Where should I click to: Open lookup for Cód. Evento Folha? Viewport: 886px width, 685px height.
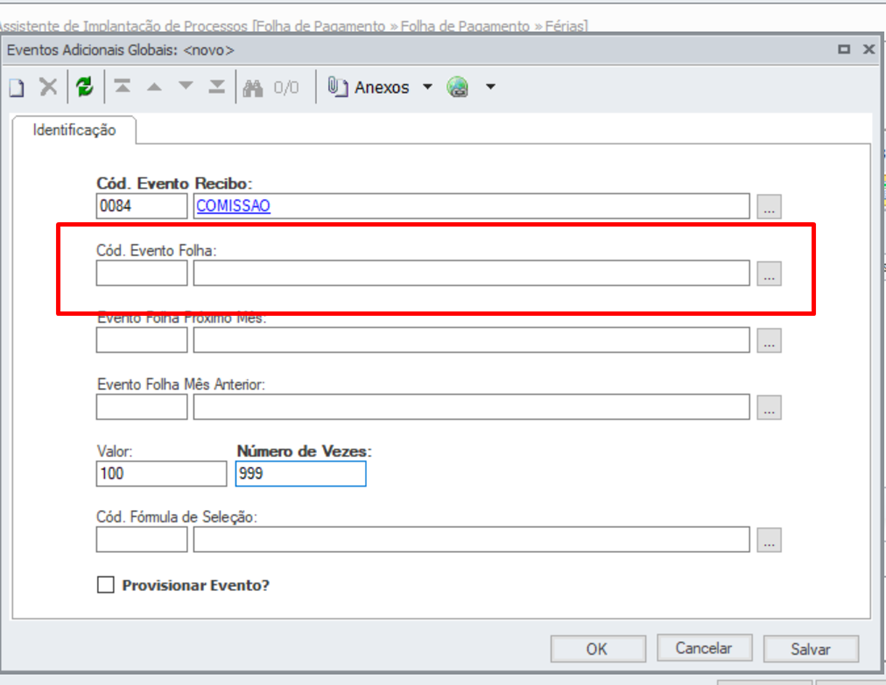(x=769, y=273)
